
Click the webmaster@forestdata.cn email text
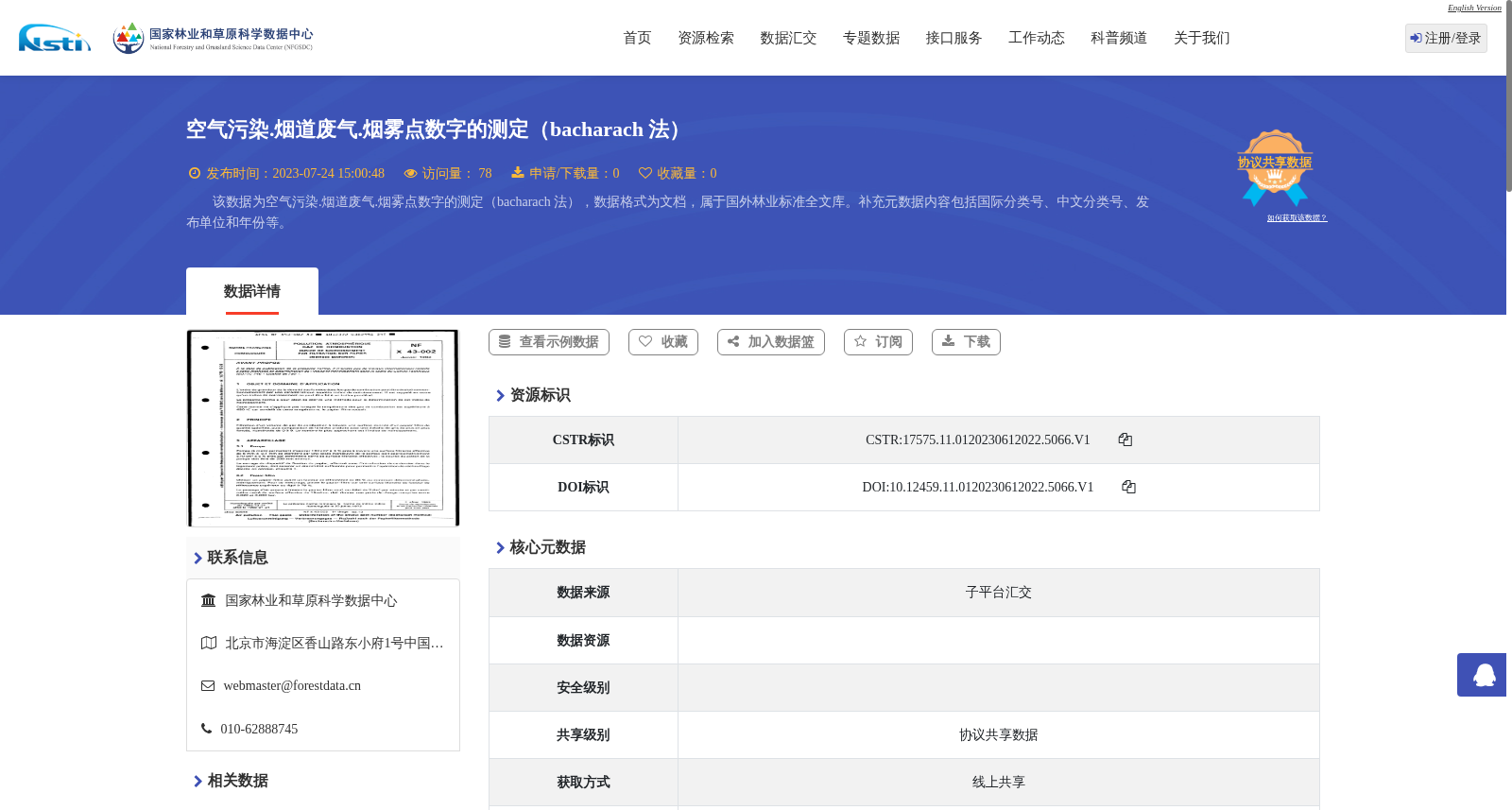point(292,686)
